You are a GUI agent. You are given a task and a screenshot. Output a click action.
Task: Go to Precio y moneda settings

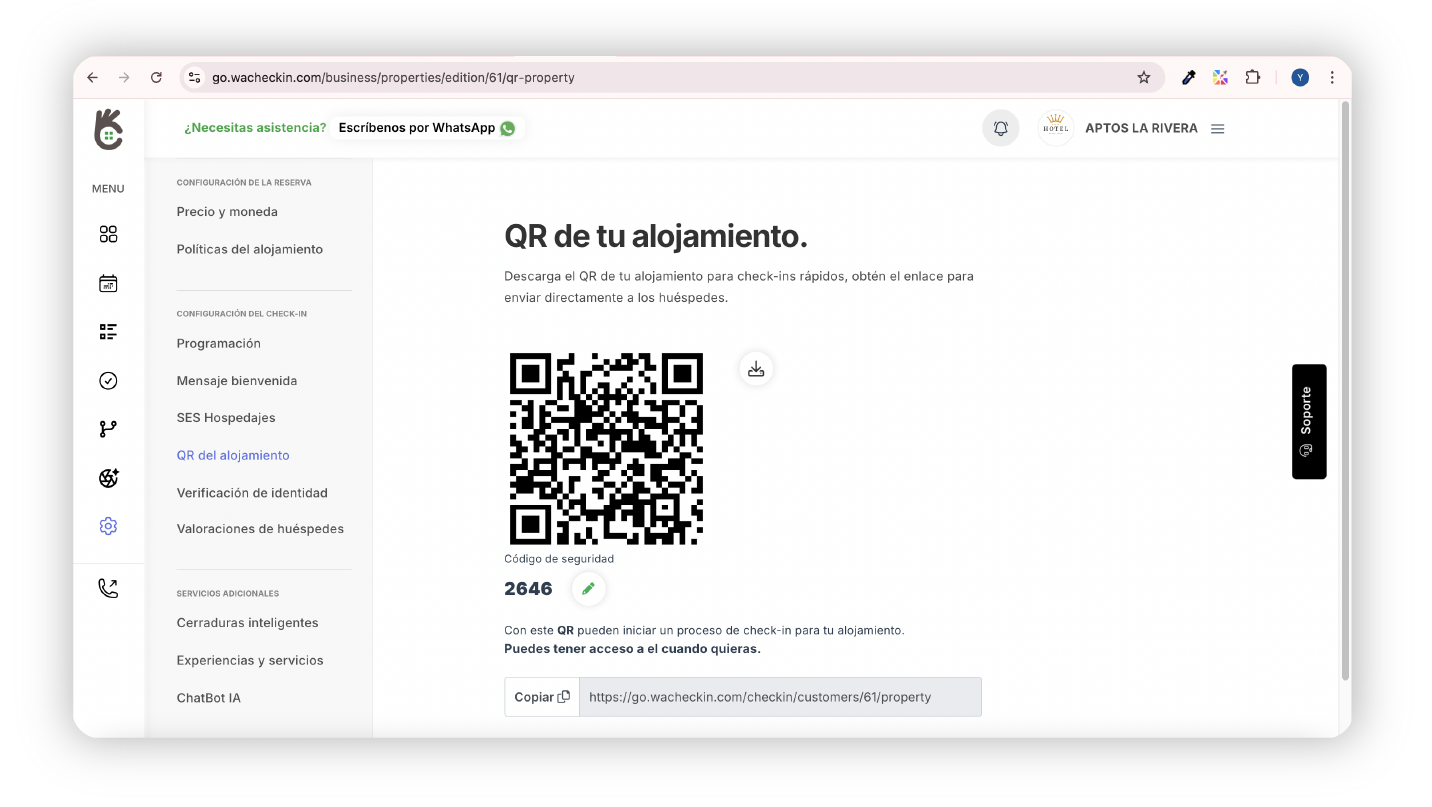[x=227, y=212]
